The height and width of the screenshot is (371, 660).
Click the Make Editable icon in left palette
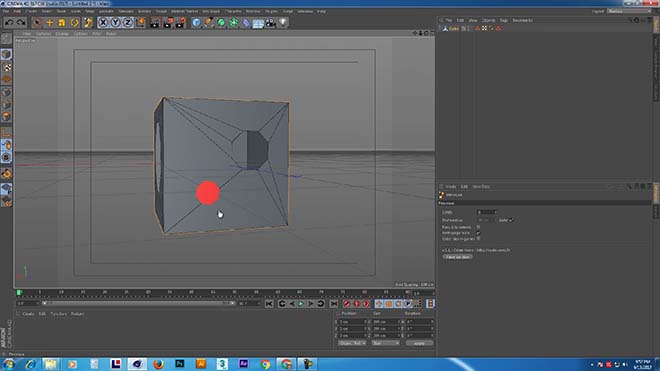pyautogui.click(x=6, y=39)
